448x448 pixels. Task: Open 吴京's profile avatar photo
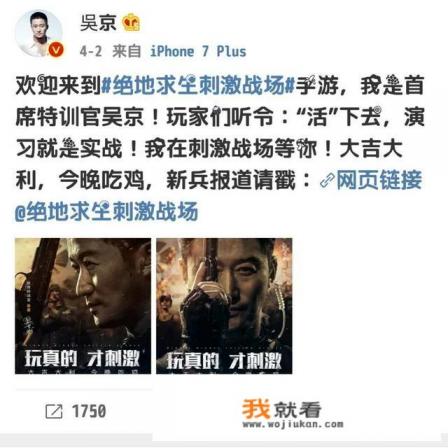pyautogui.click(x=38, y=34)
